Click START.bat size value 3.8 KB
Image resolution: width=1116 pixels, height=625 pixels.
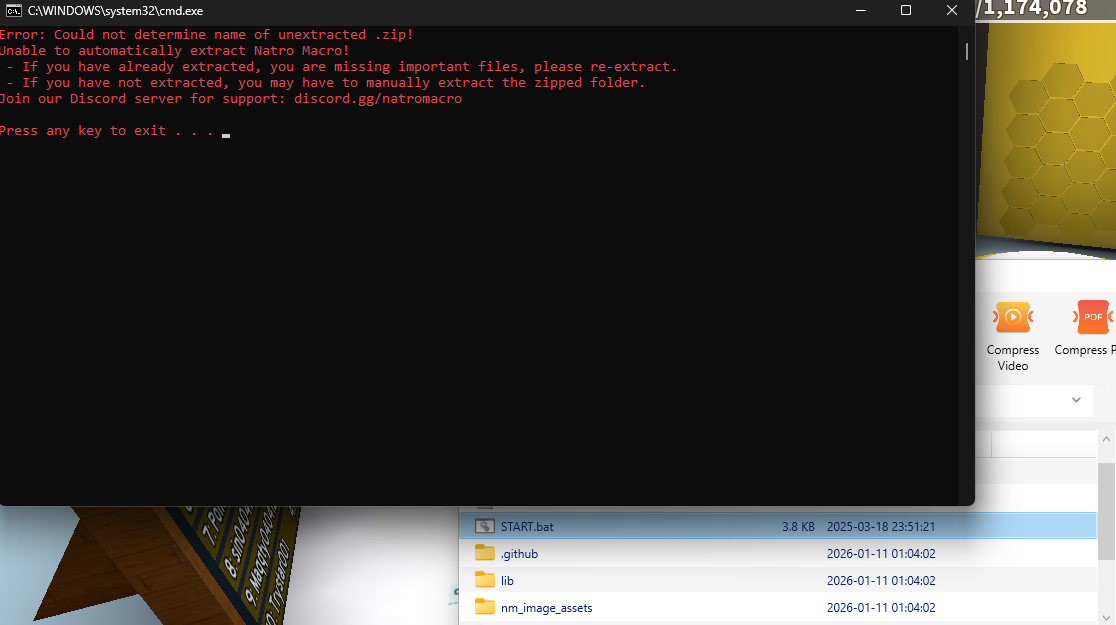click(798, 527)
